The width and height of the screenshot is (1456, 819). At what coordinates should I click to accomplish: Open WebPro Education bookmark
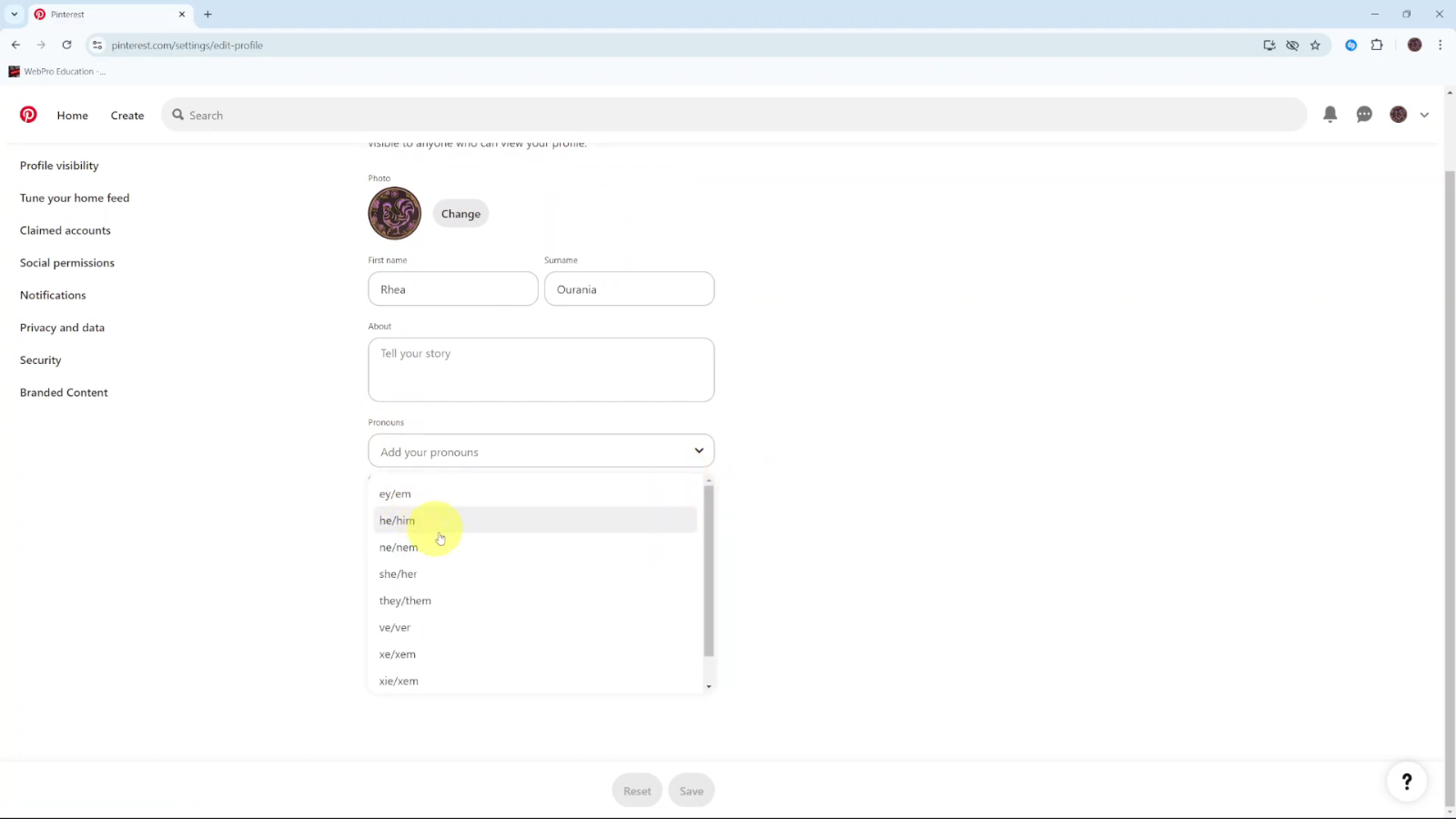point(57,71)
